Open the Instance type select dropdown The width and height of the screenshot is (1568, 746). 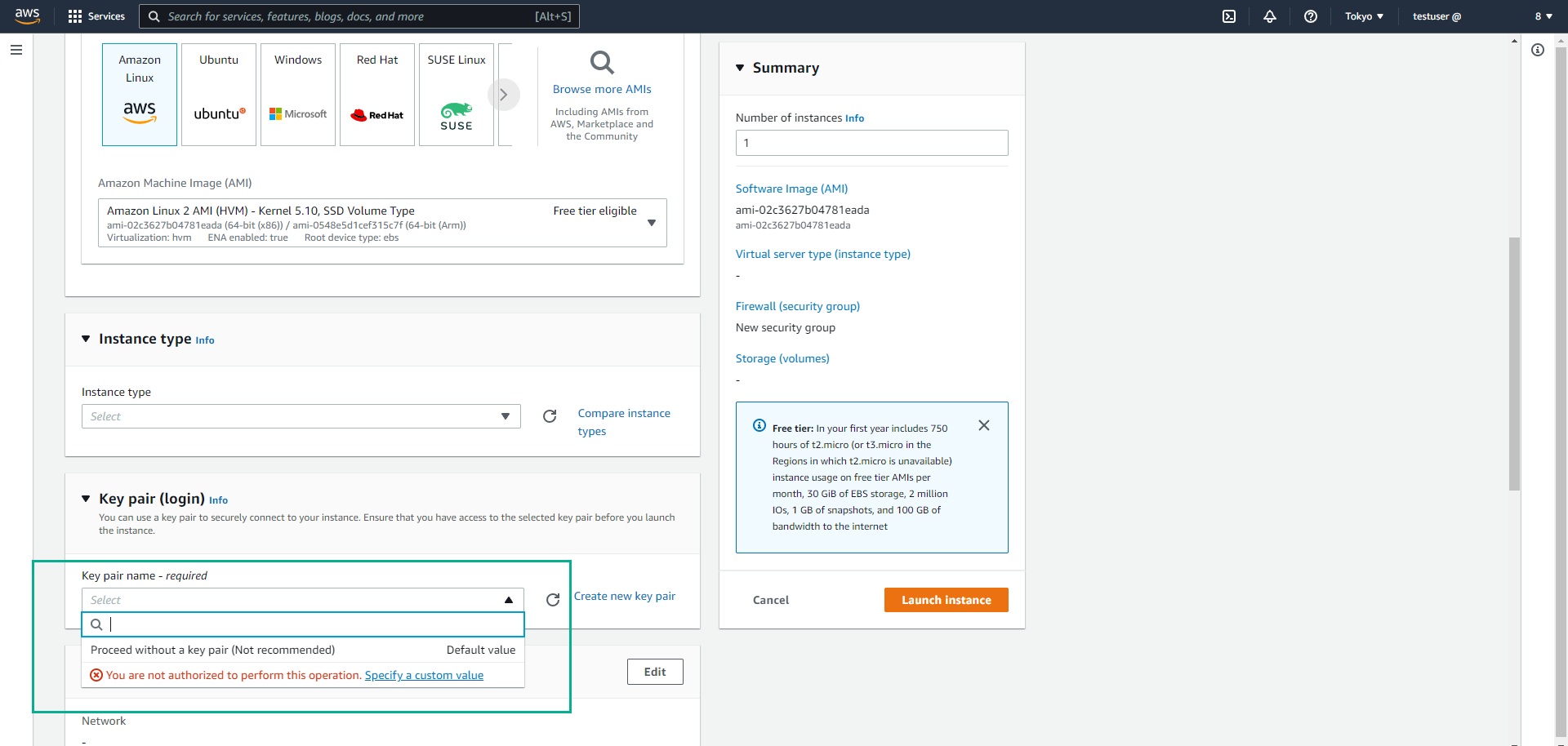pos(301,416)
